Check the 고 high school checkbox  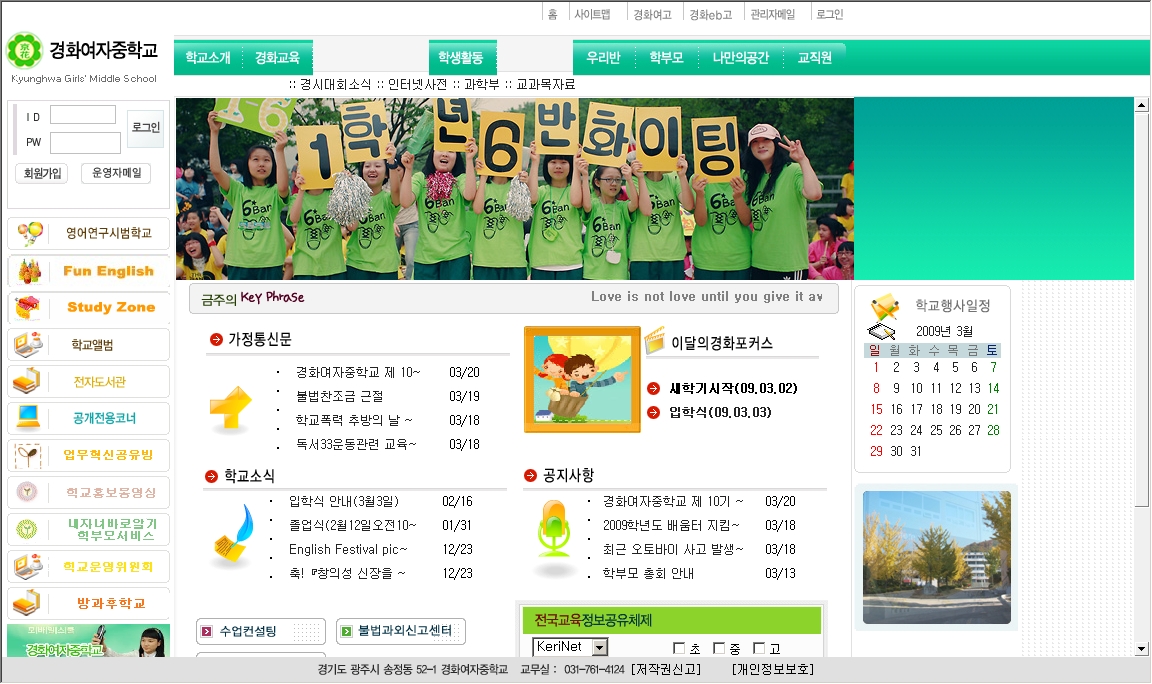coord(759,649)
